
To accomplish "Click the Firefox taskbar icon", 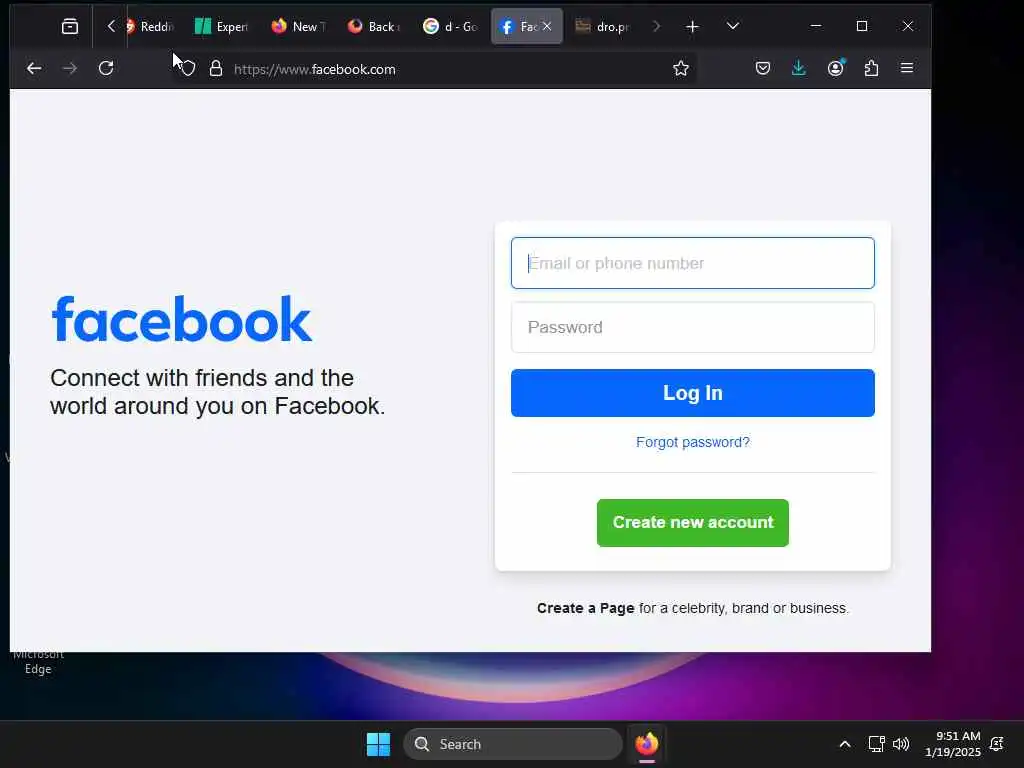I will pyautogui.click(x=647, y=744).
